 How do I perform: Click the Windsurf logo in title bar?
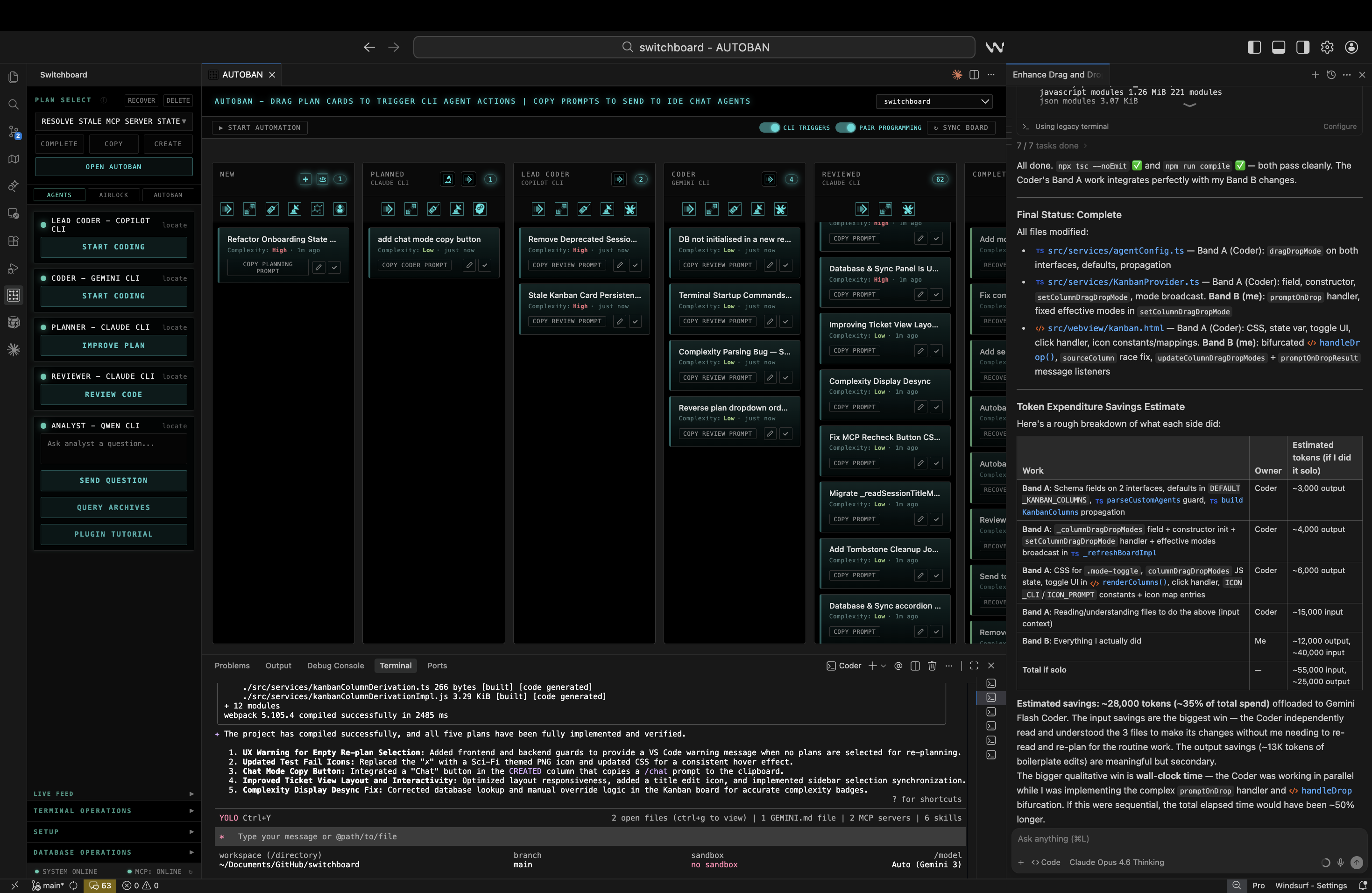pos(994,47)
